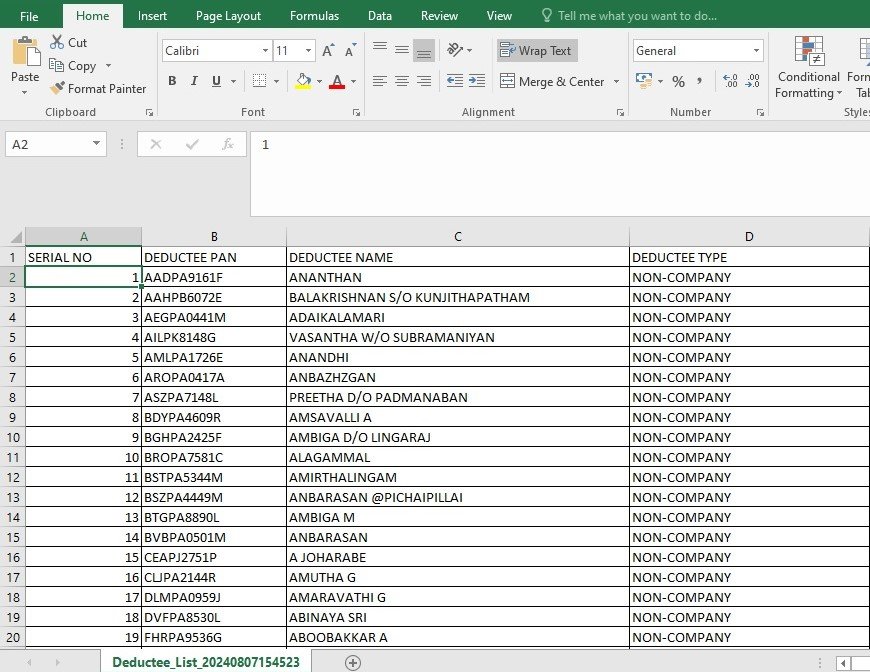Viewport: 870px width, 672px height.
Task: Expand the Font Color dropdown arrow
Action: [x=355, y=82]
